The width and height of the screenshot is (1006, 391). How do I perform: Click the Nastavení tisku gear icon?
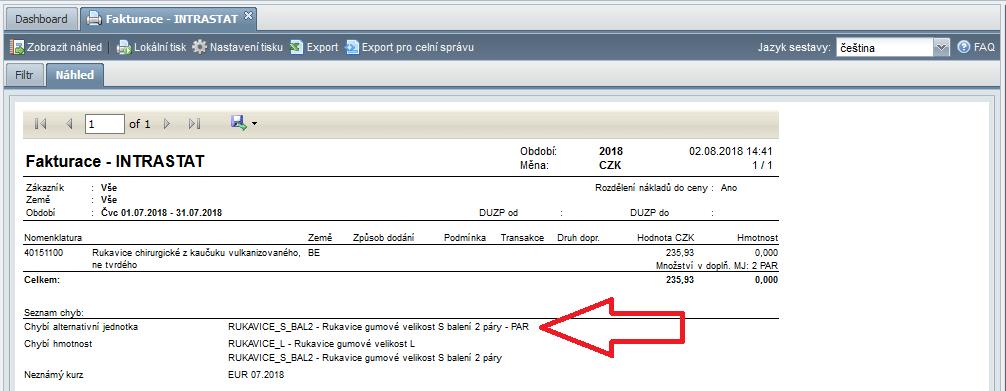[200, 48]
